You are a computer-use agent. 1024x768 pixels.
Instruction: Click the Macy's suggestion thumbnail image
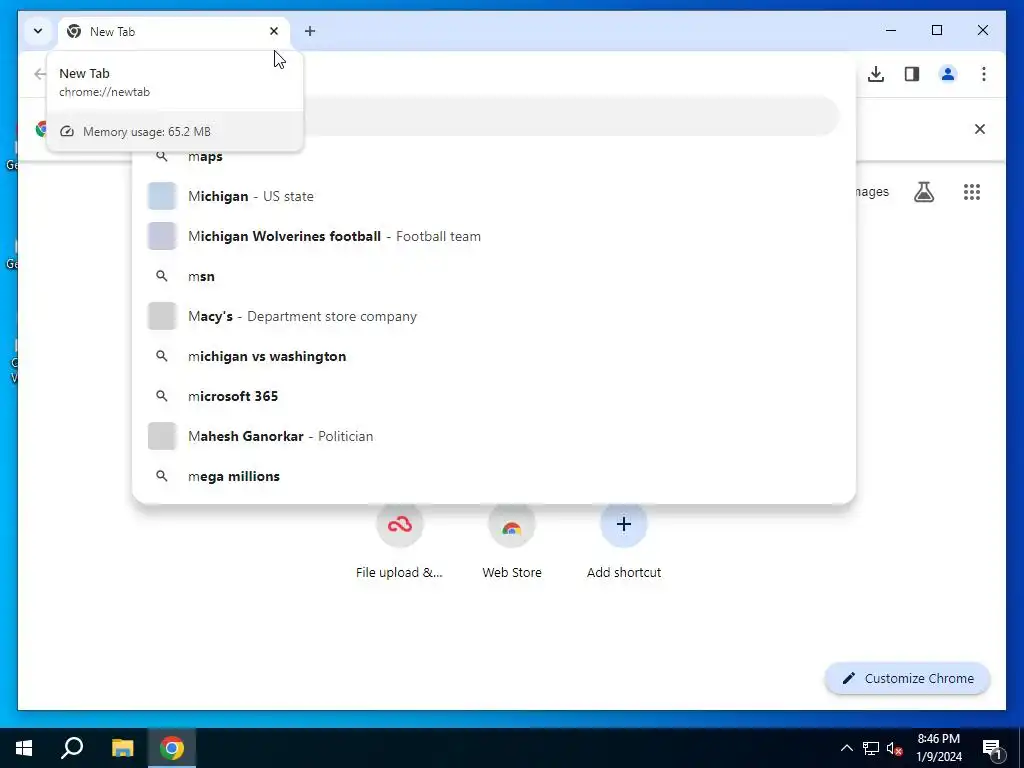click(x=162, y=316)
